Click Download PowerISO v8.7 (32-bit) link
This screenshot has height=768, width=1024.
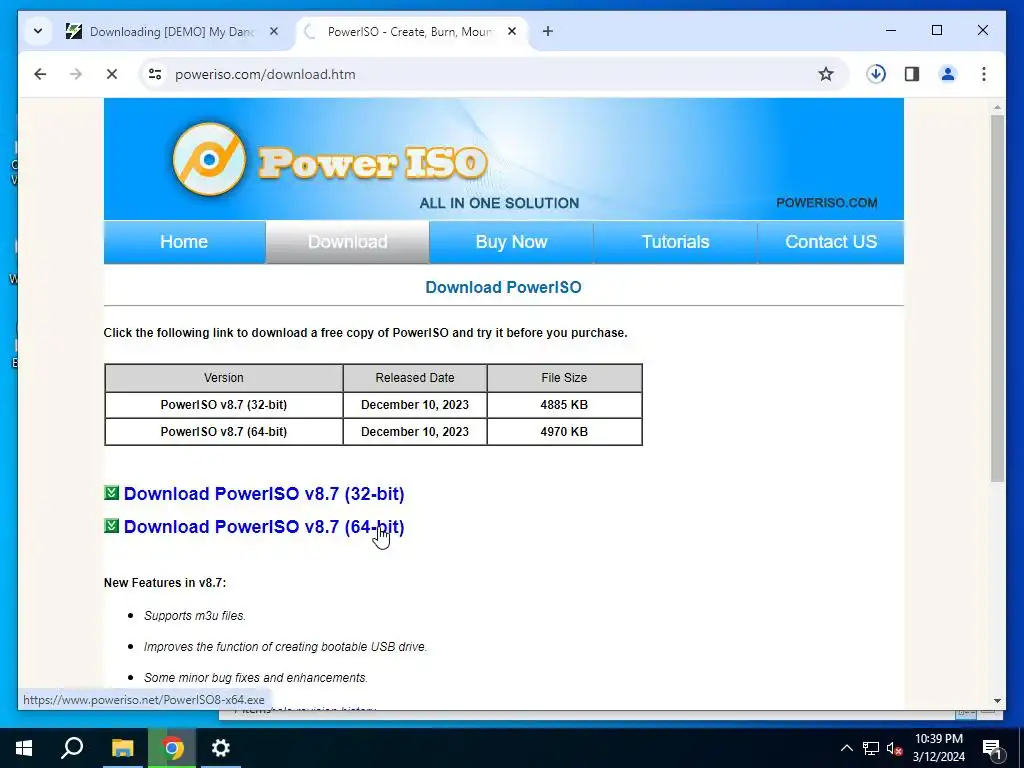click(264, 494)
